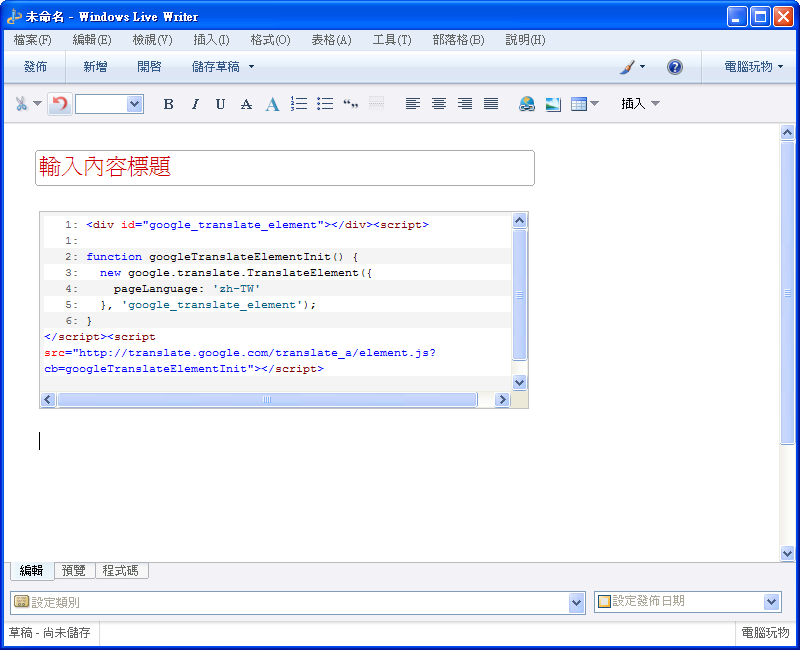Click the paintbrush theme icon
Viewport: 800px width, 650px height.
point(628,67)
